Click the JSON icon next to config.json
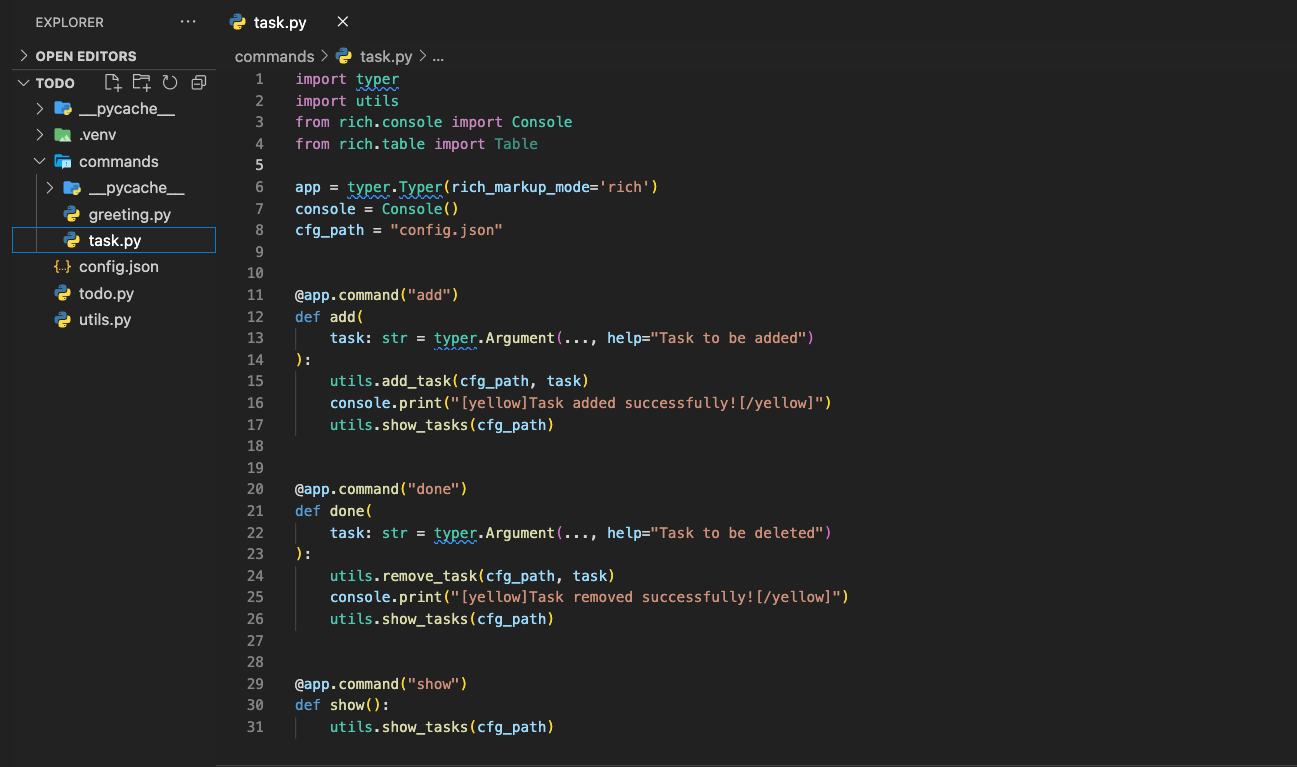1297x767 pixels. 62,266
